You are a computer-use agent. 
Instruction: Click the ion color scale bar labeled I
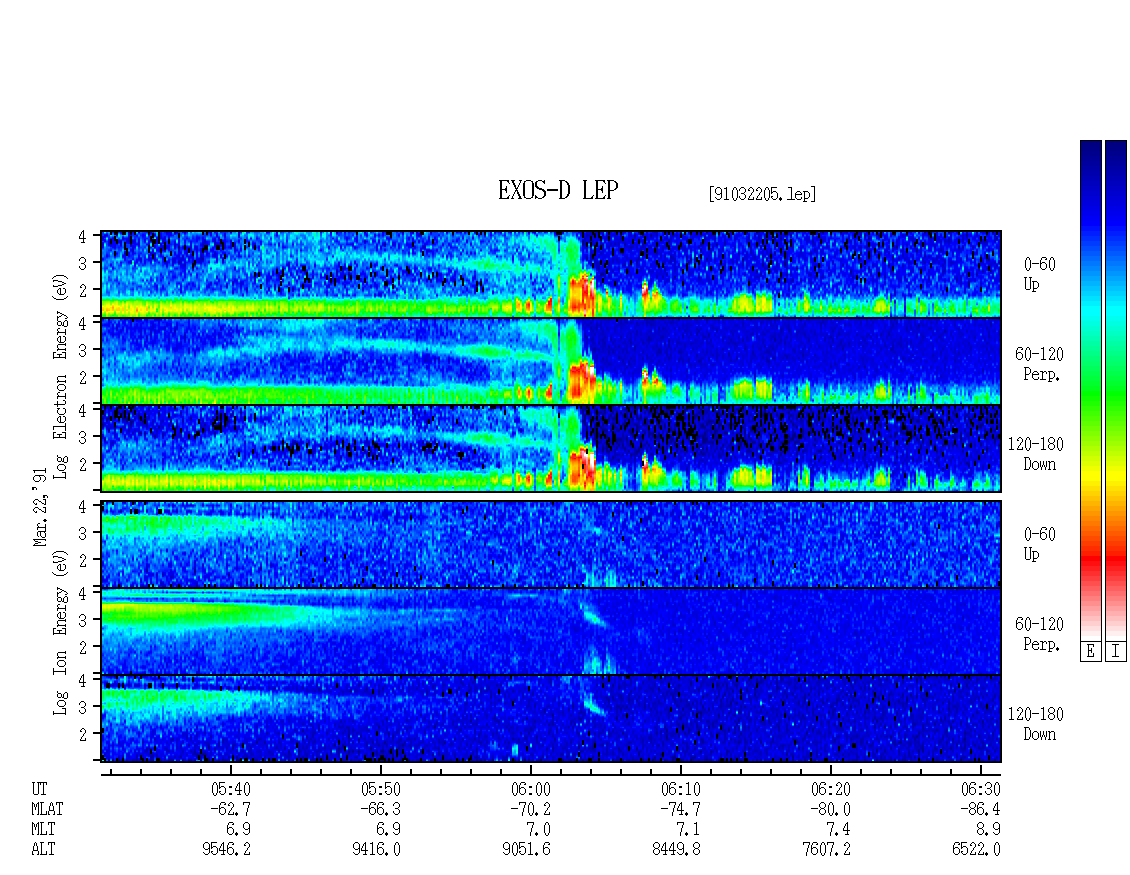(1116, 390)
